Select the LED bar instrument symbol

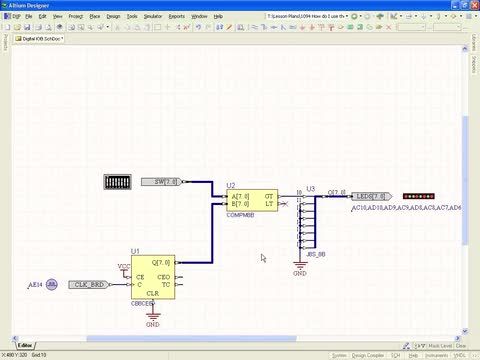419,196
